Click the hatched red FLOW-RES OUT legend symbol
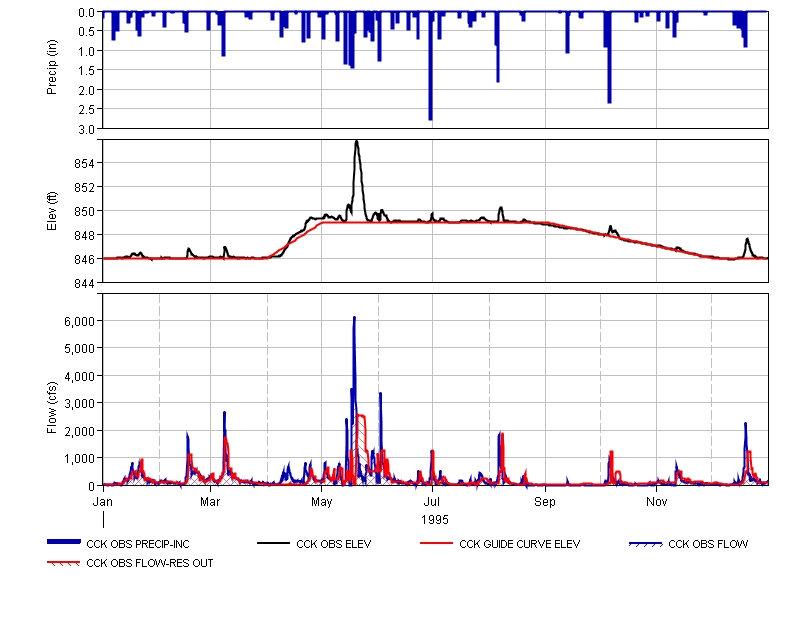 coord(64,563)
